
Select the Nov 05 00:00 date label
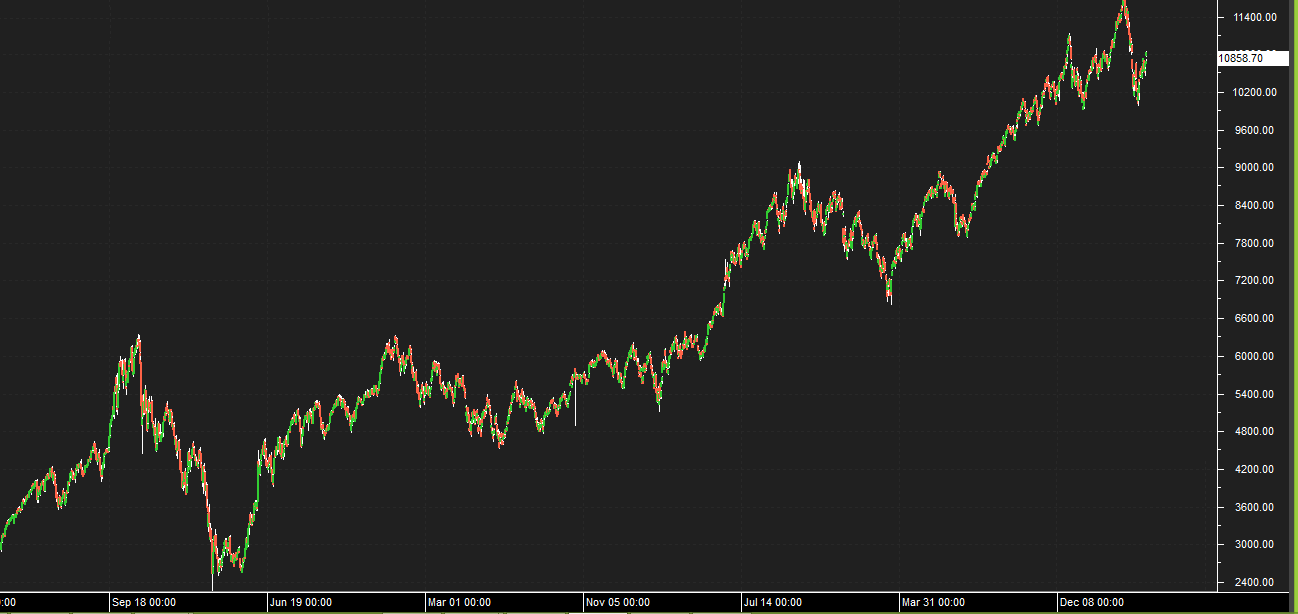coord(615,603)
